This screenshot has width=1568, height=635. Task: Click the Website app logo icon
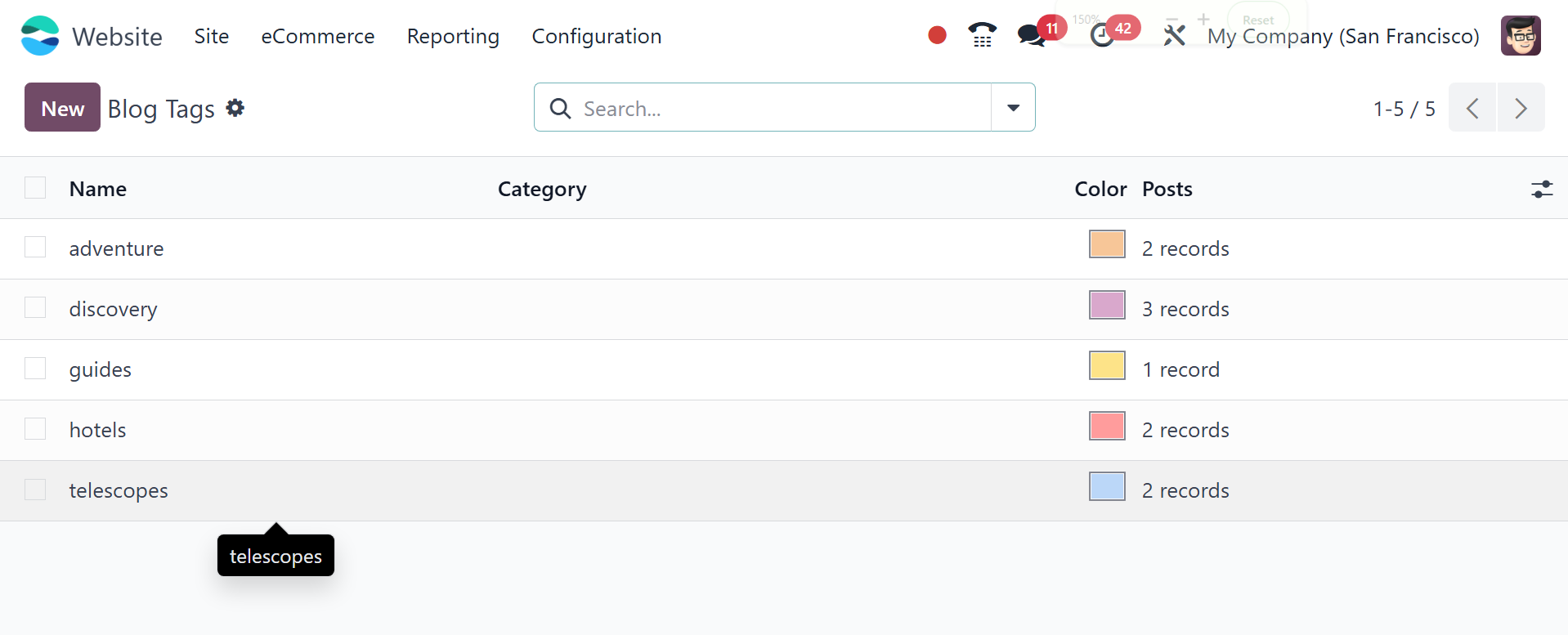pyautogui.click(x=40, y=36)
